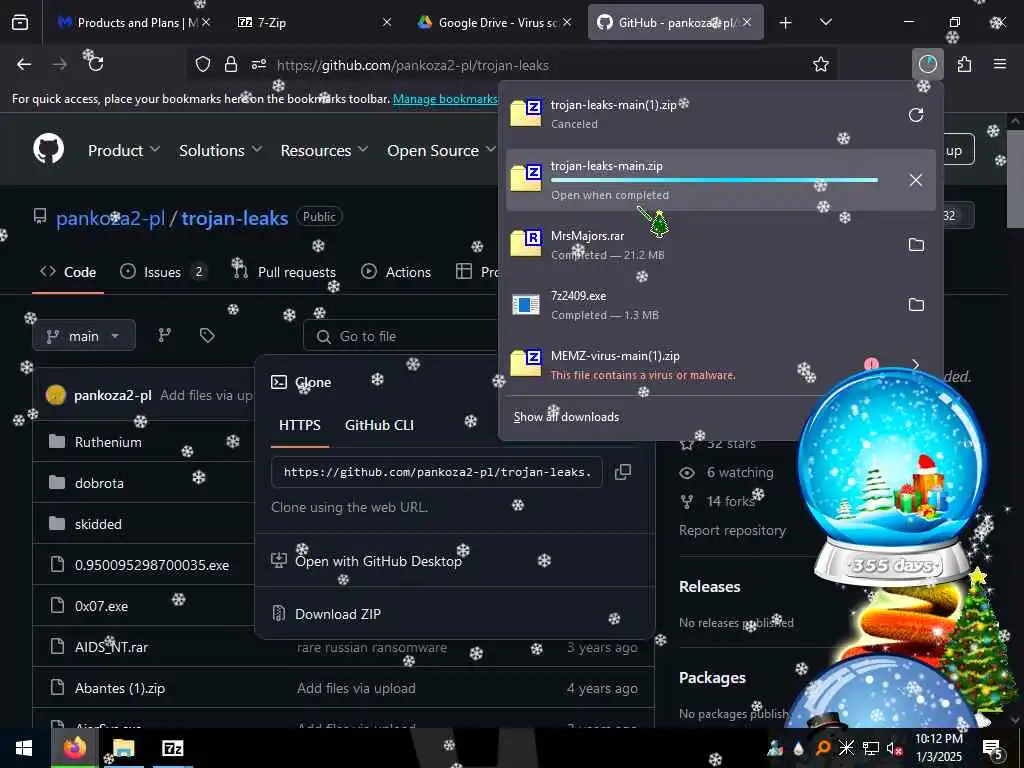Open the Issues tab

click(163, 272)
